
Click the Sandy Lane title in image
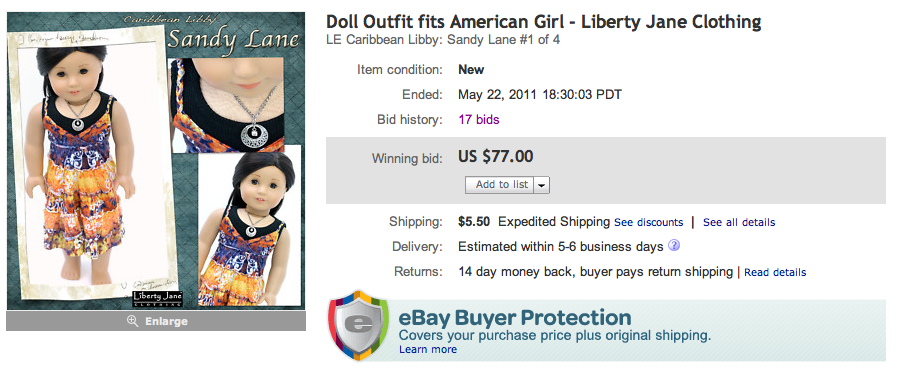[234, 40]
